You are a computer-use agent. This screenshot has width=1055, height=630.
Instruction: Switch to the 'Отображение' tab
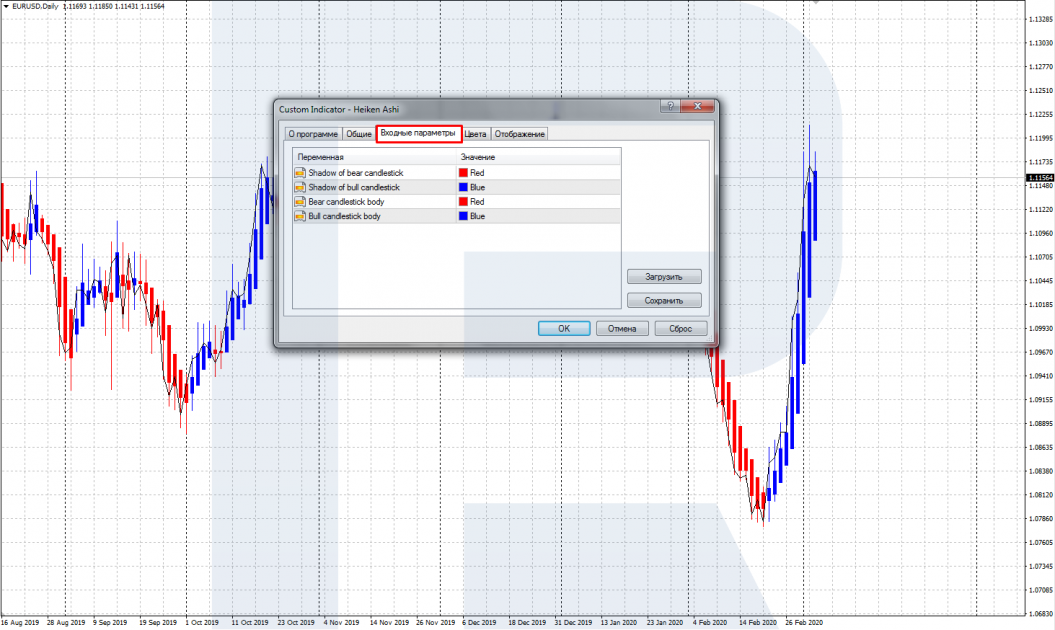[x=519, y=134]
